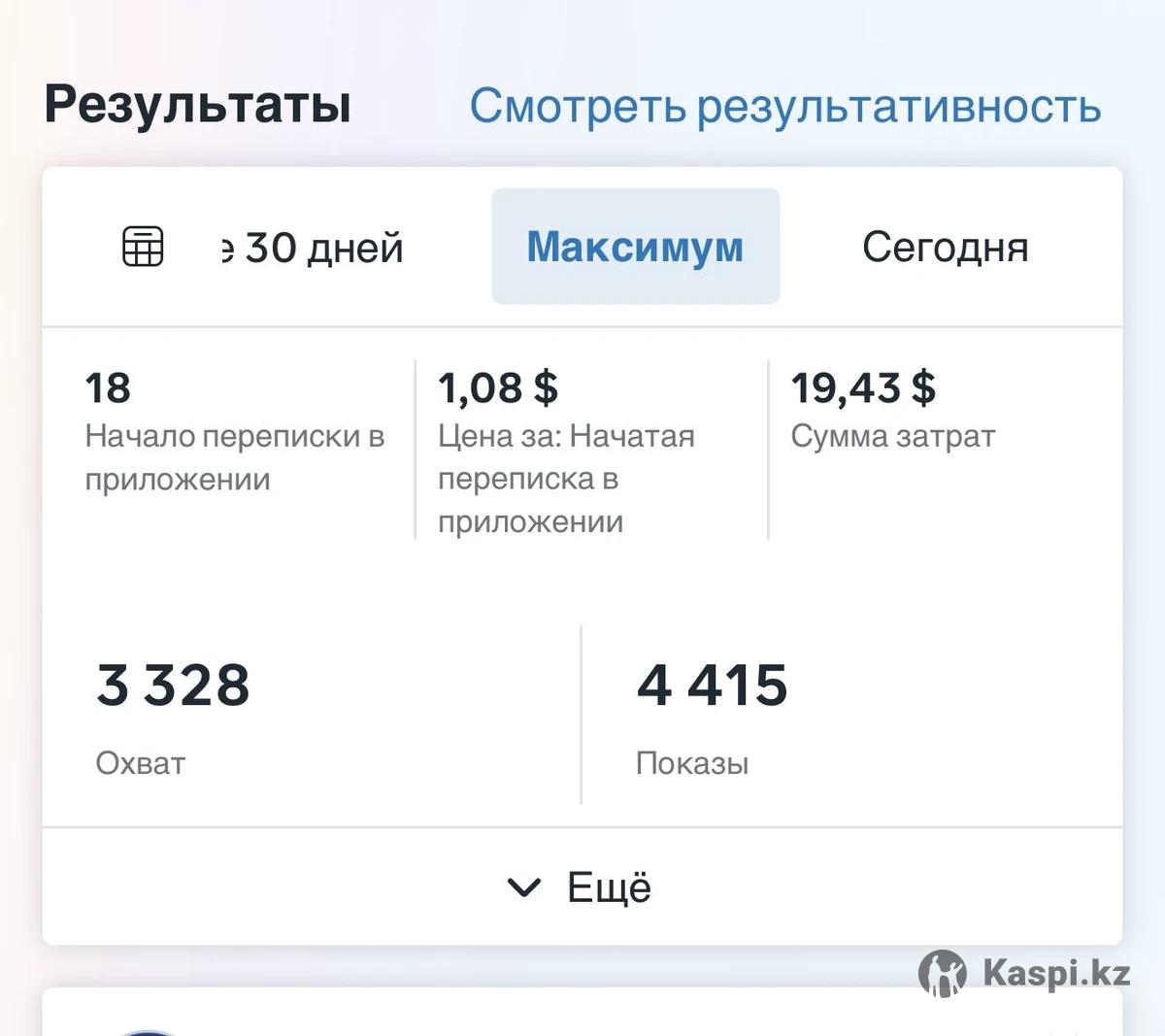Expand metrics with the Ещё chevron
Viewport: 1165px width, 1036px height.
click(524, 887)
